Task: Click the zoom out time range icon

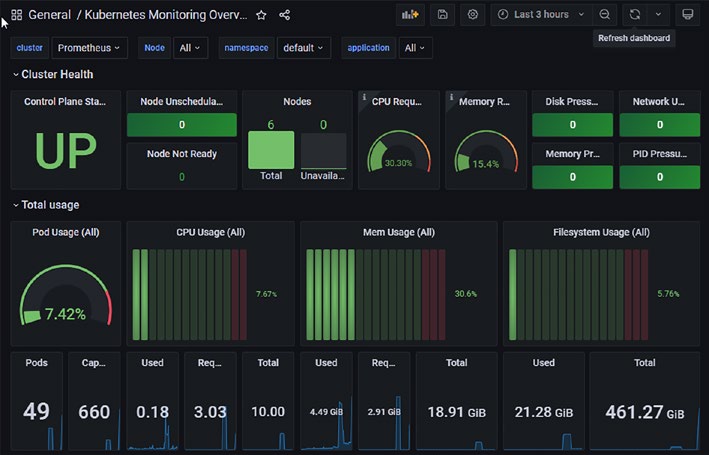Action: pos(605,15)
